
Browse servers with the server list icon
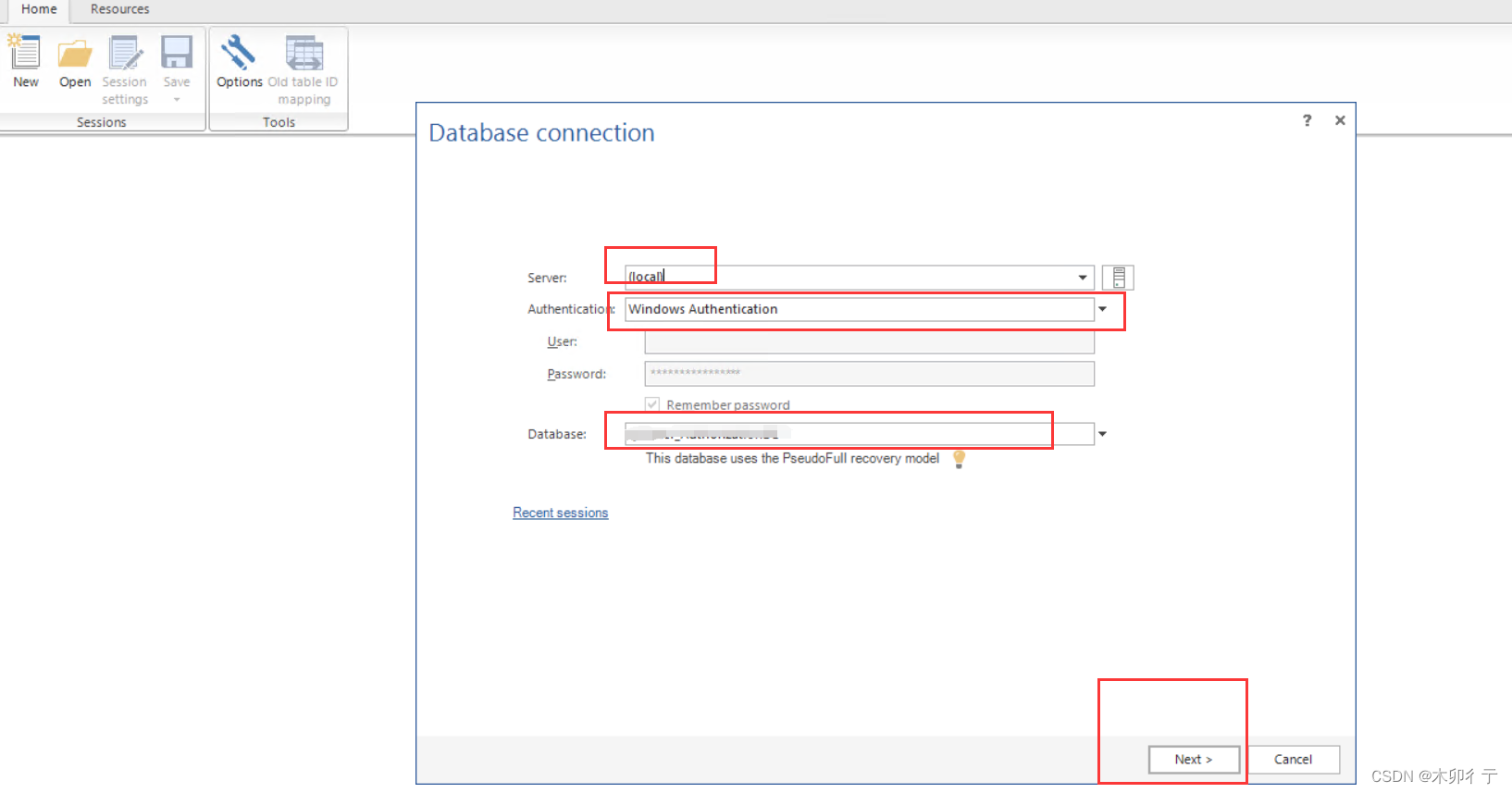pyautogui.click(x=1118, y=278)
